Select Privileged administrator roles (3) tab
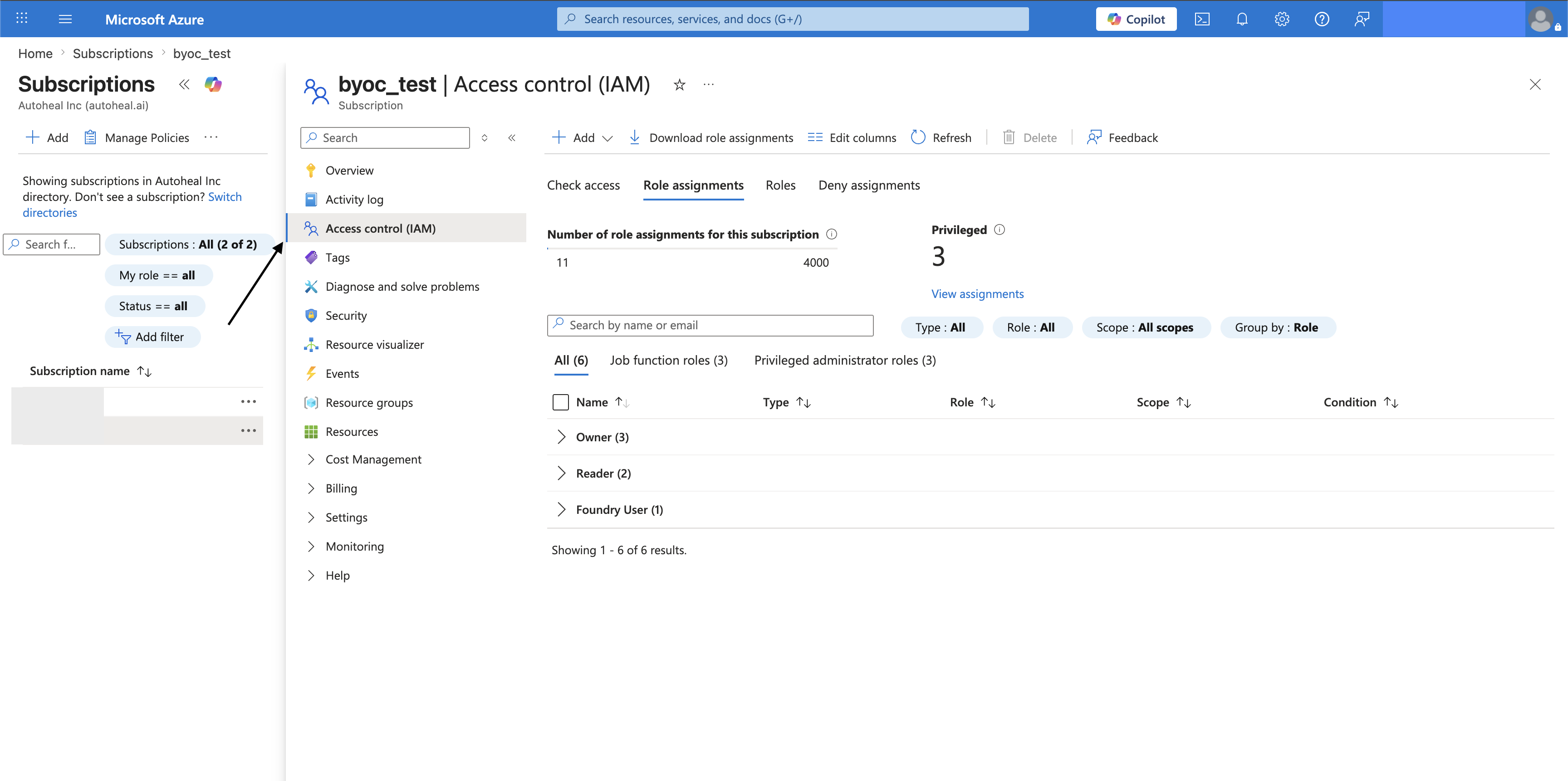 [x=845, y=360]
